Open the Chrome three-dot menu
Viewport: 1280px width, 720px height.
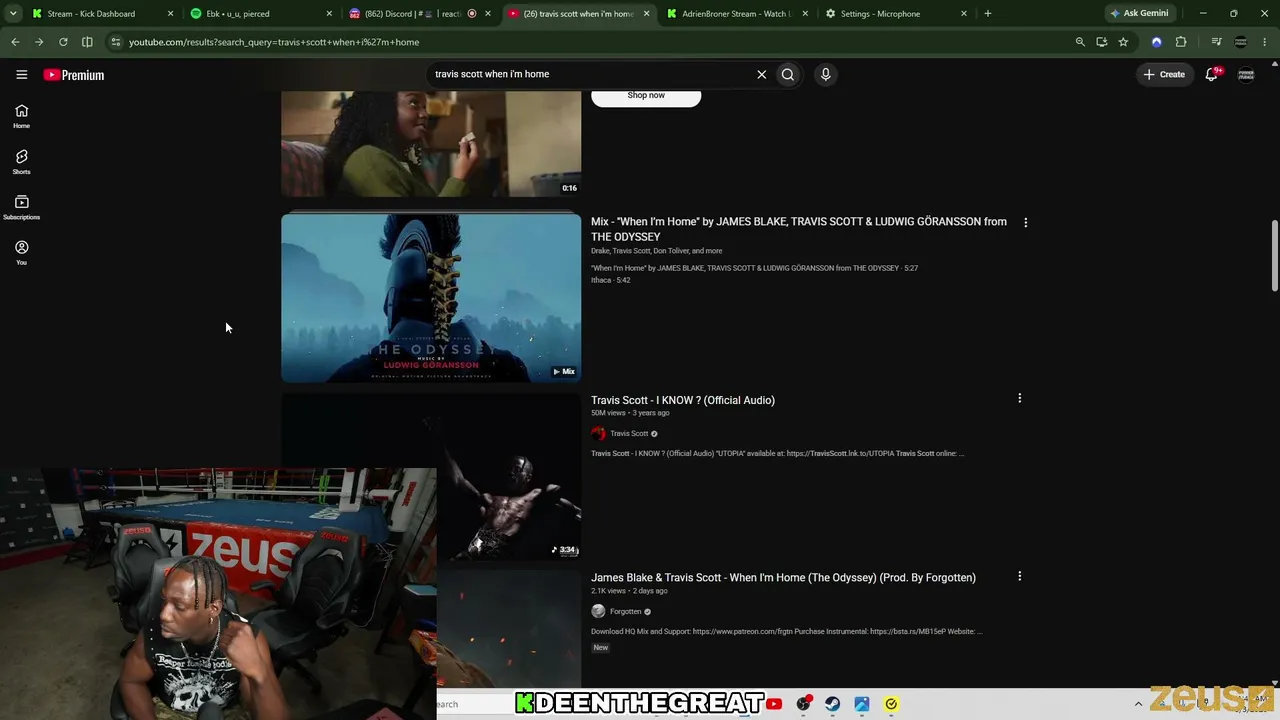click(1265, 42)
